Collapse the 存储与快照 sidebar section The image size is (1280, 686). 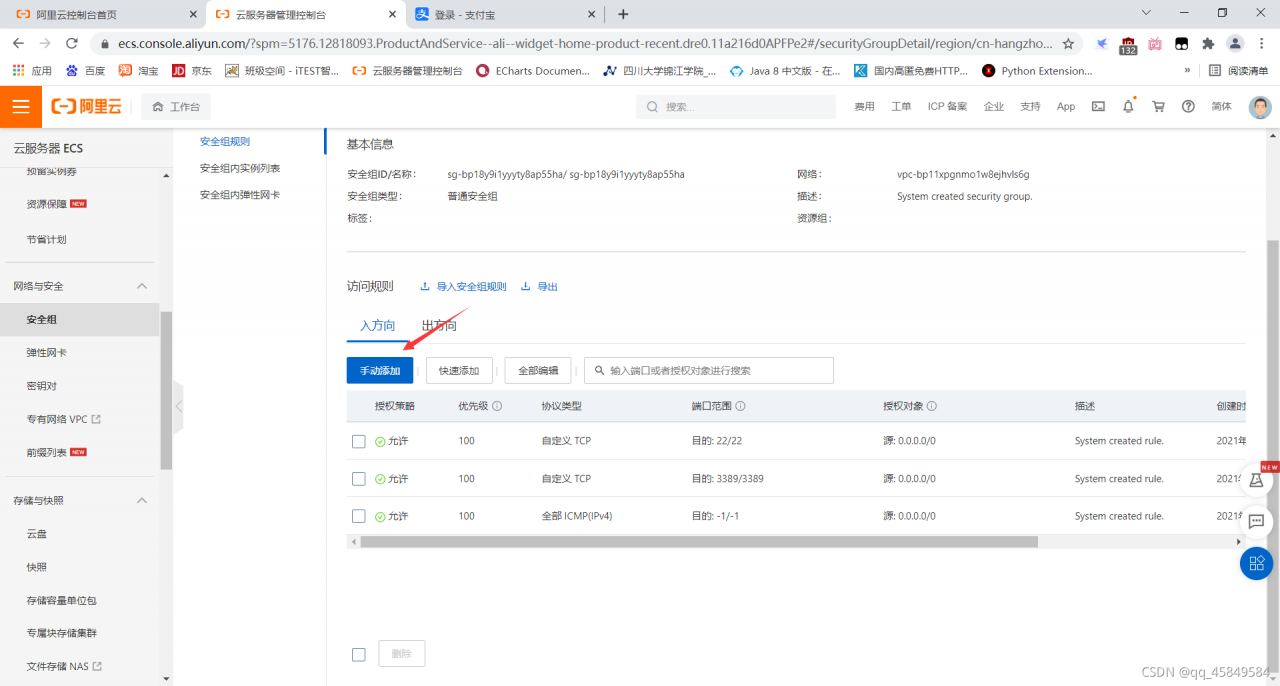coord(142,500)
